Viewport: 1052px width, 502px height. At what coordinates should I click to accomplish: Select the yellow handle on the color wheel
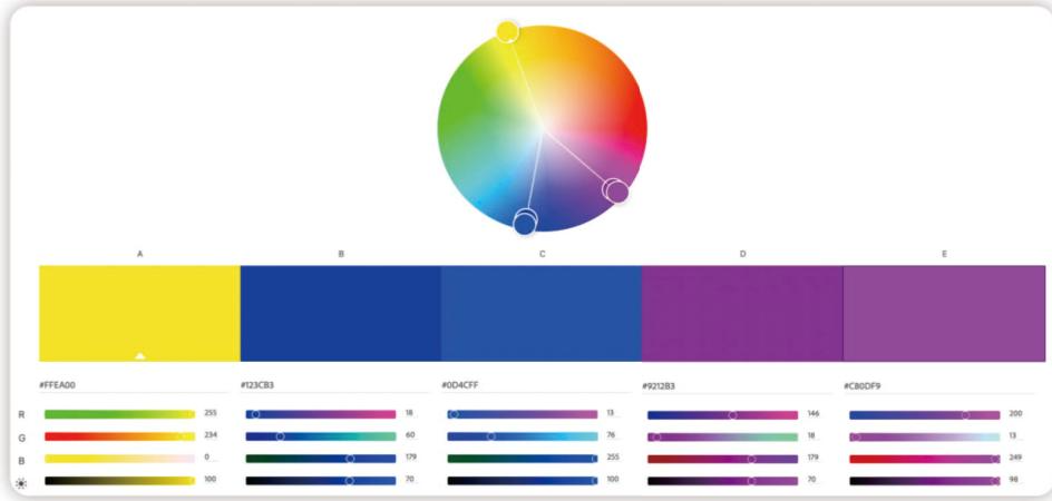click(508, 32)
